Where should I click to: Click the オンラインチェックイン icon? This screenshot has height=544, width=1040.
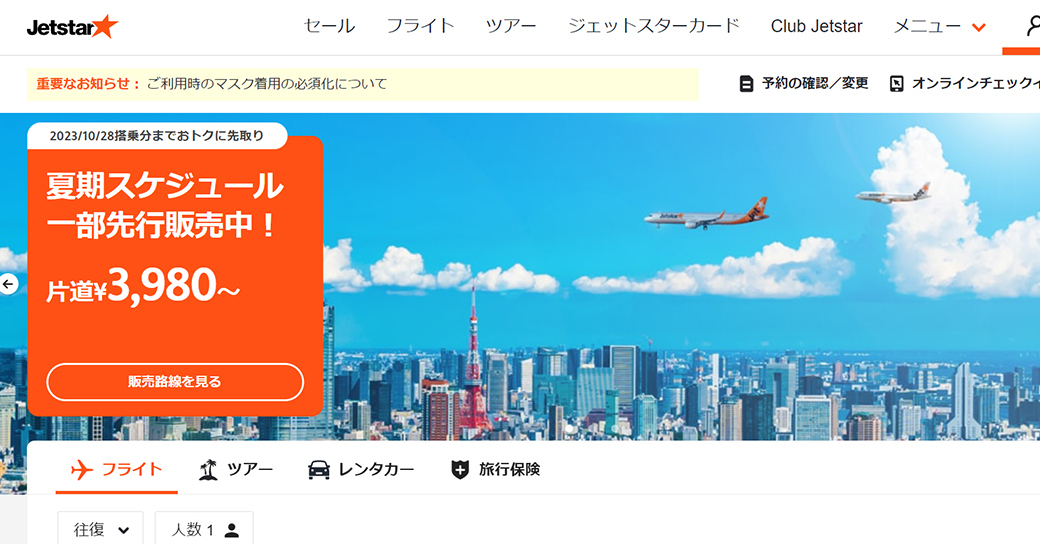coord(896,84)
